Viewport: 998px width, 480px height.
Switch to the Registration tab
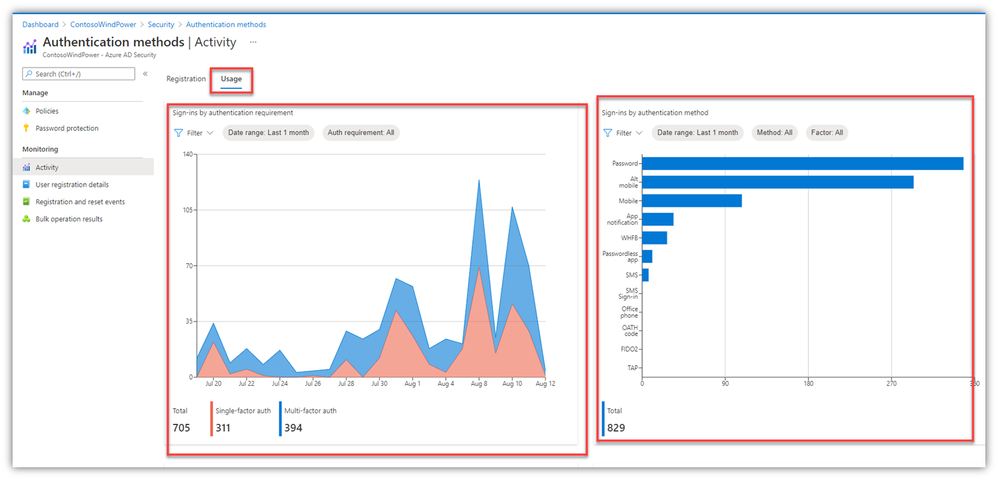[x=186, y=79]
